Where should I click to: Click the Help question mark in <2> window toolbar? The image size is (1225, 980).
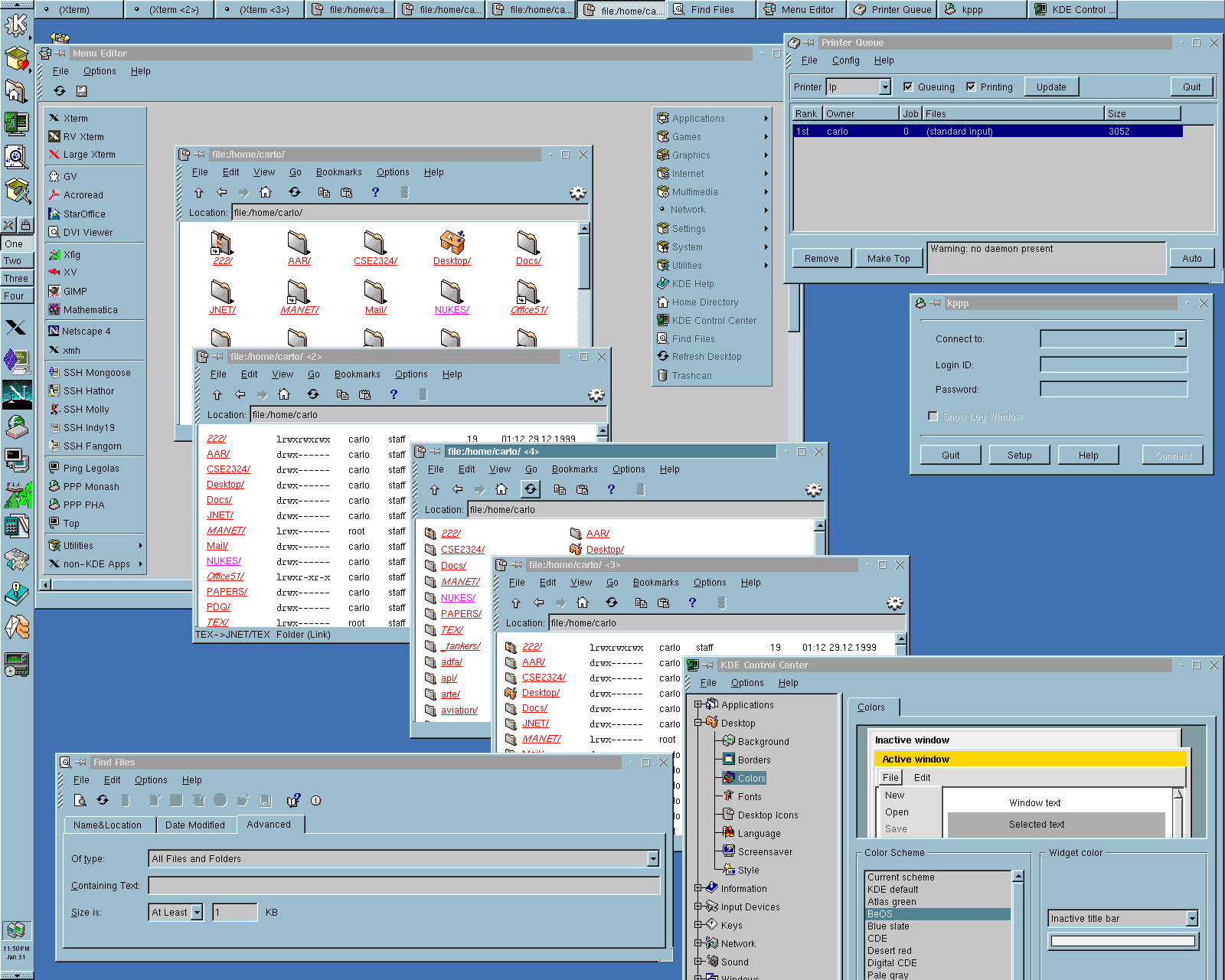tap(394, 394)
